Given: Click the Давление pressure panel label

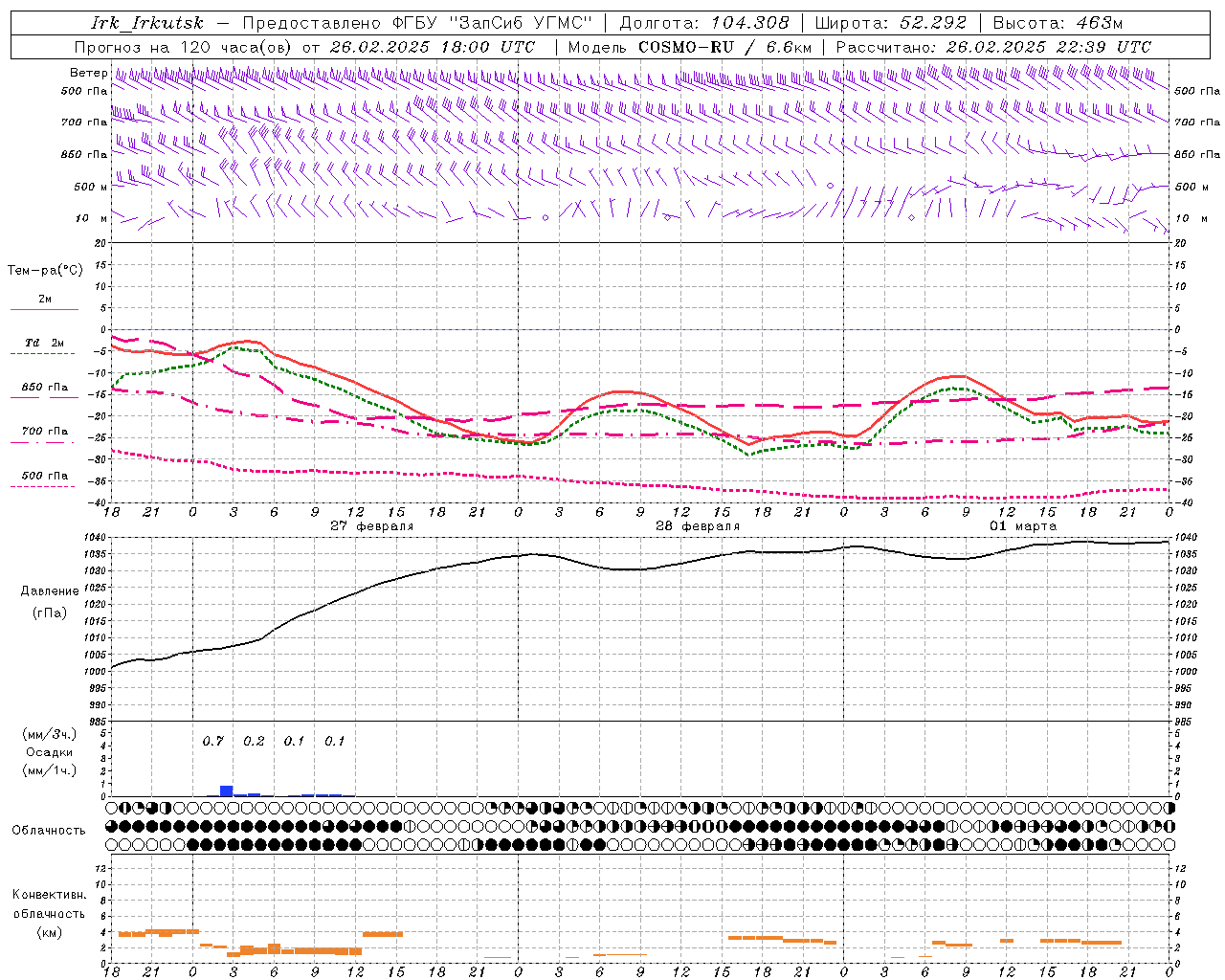Looking at the screenshot, I should [50, 591].
